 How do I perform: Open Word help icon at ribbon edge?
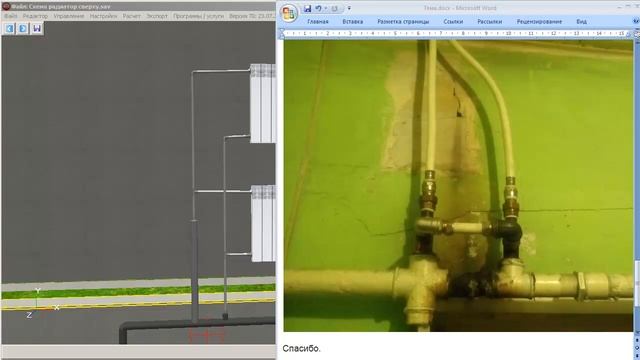click(x=636, y=21)
